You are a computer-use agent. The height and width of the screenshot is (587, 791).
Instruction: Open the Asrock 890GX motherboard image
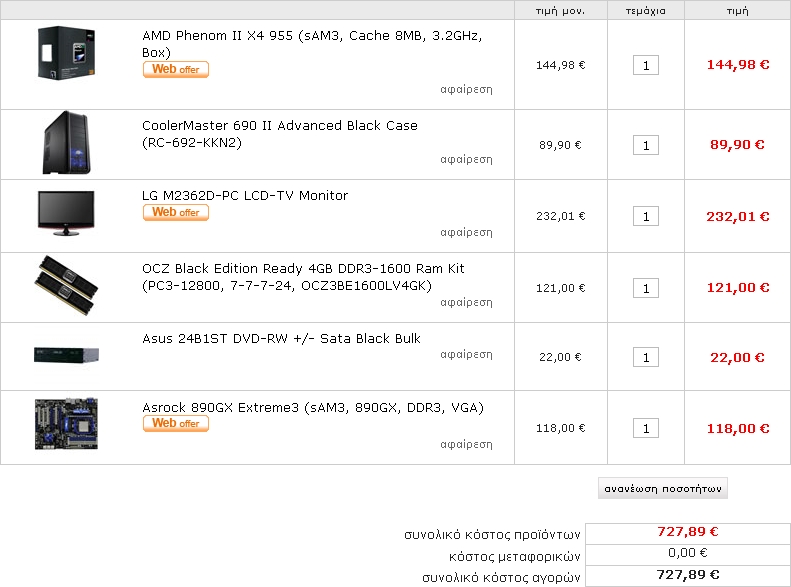click(66, 424)
